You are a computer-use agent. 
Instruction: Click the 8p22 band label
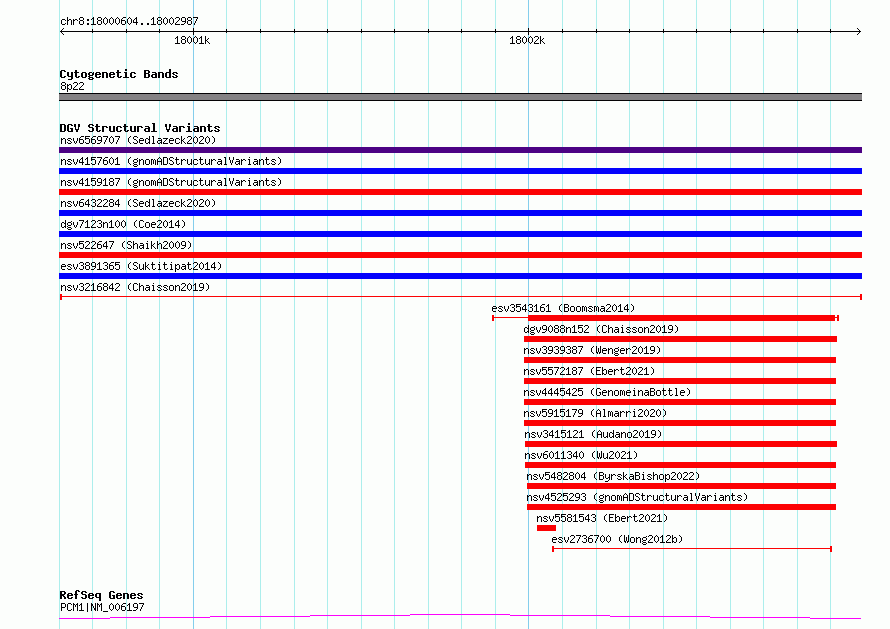(x=72, y=86)
